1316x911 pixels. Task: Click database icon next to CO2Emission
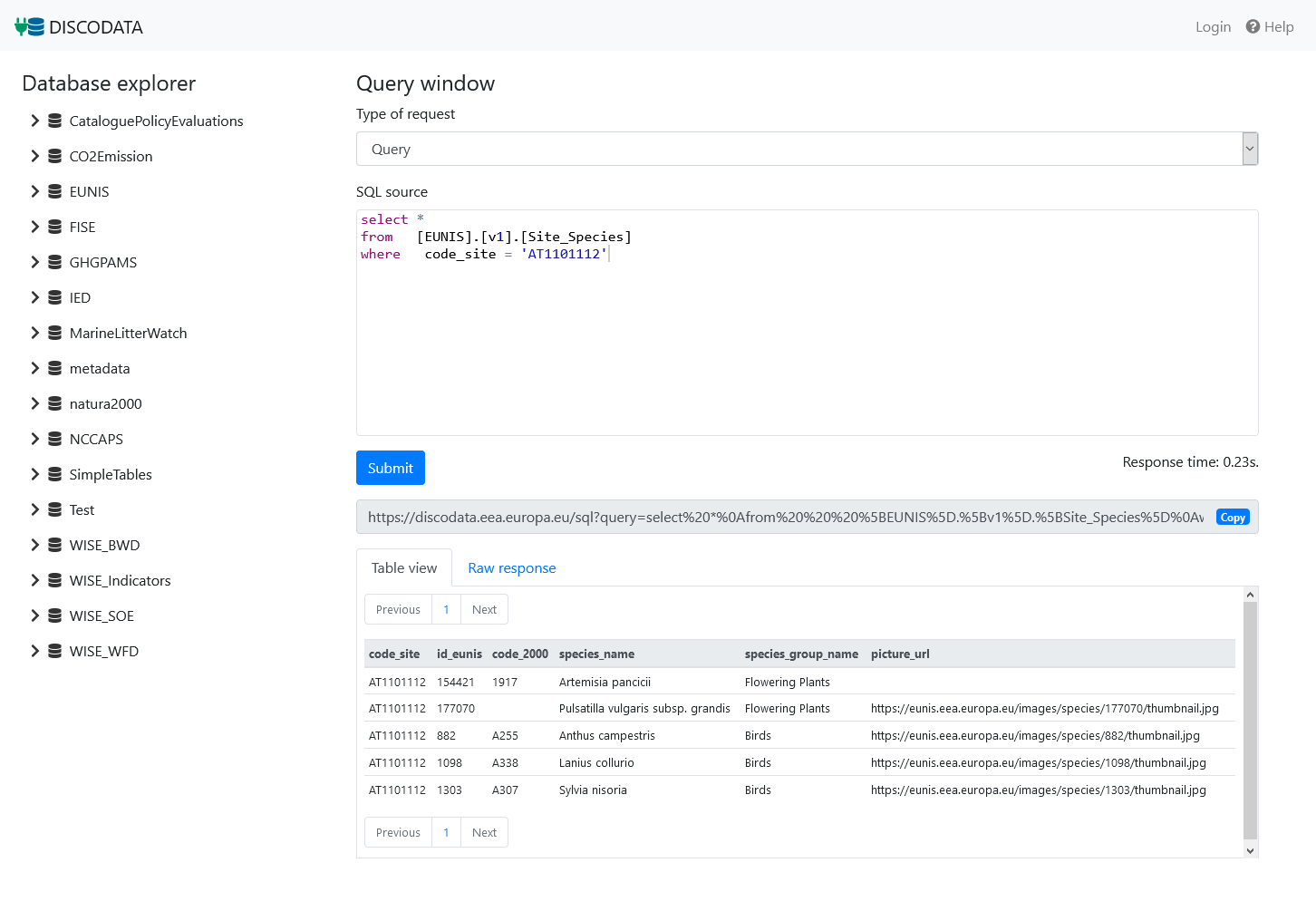coord(55,156)
